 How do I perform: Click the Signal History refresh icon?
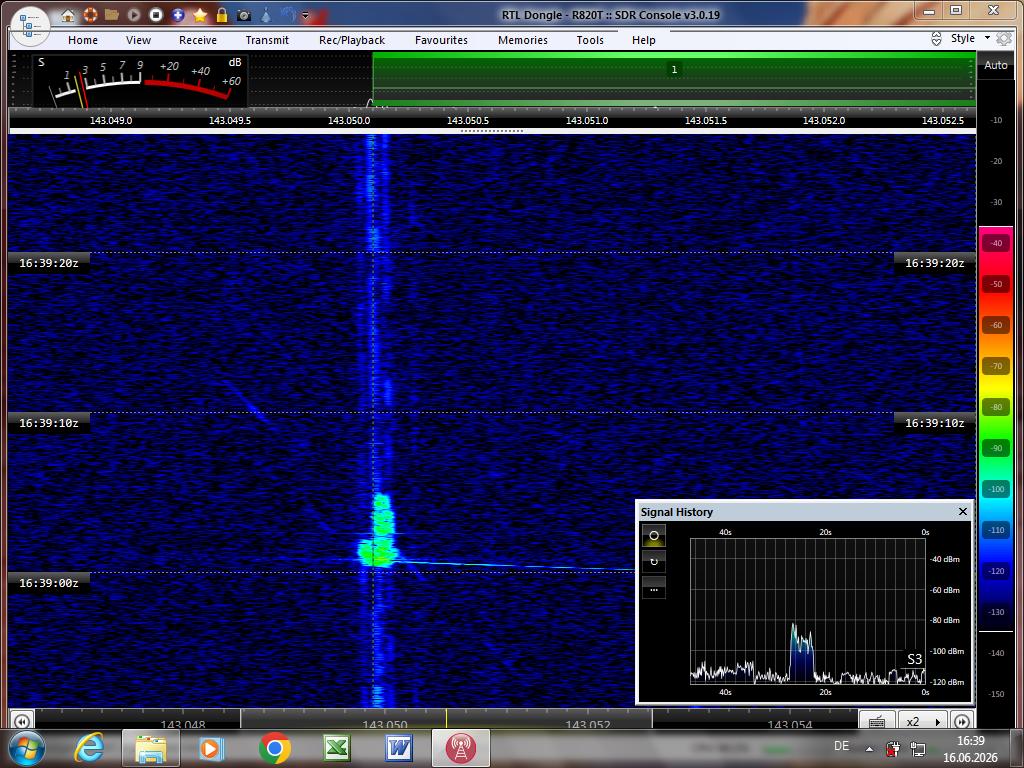pyautogui.click(x=654, y=562)
